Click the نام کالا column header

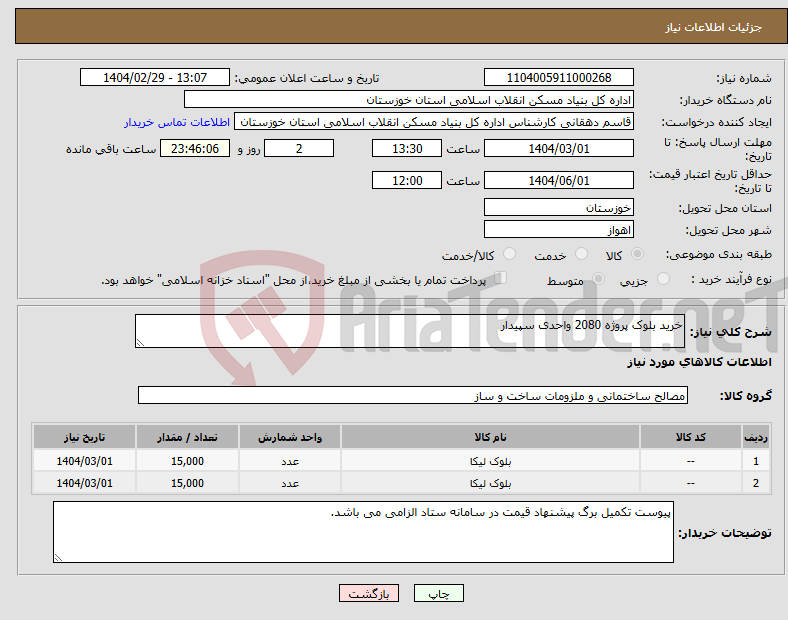(x=490, y=437)
